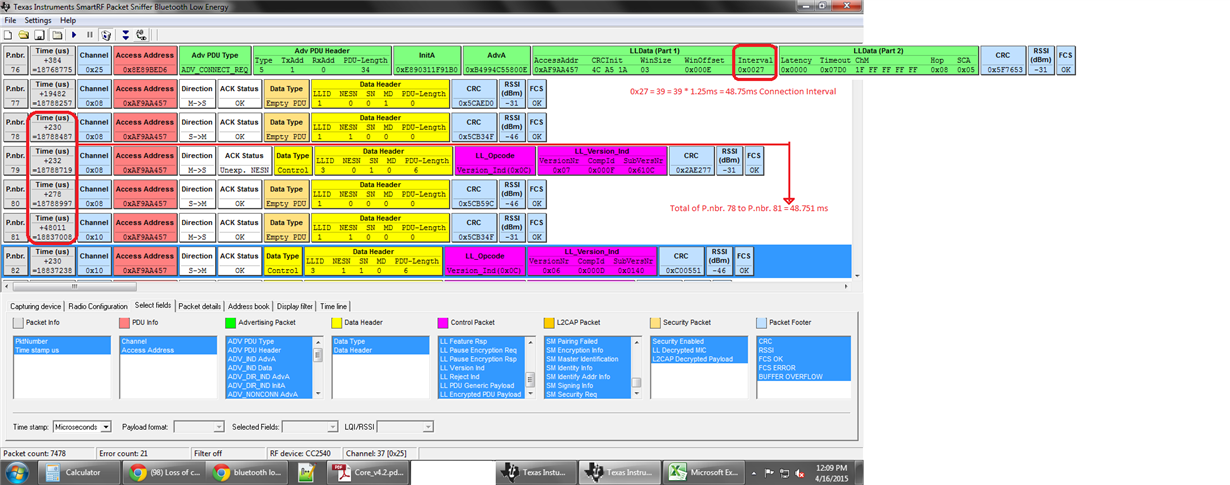Click the L2CAP Packet orange color swatch
This screenshot has width=1230, height=485.
[550, 323]
